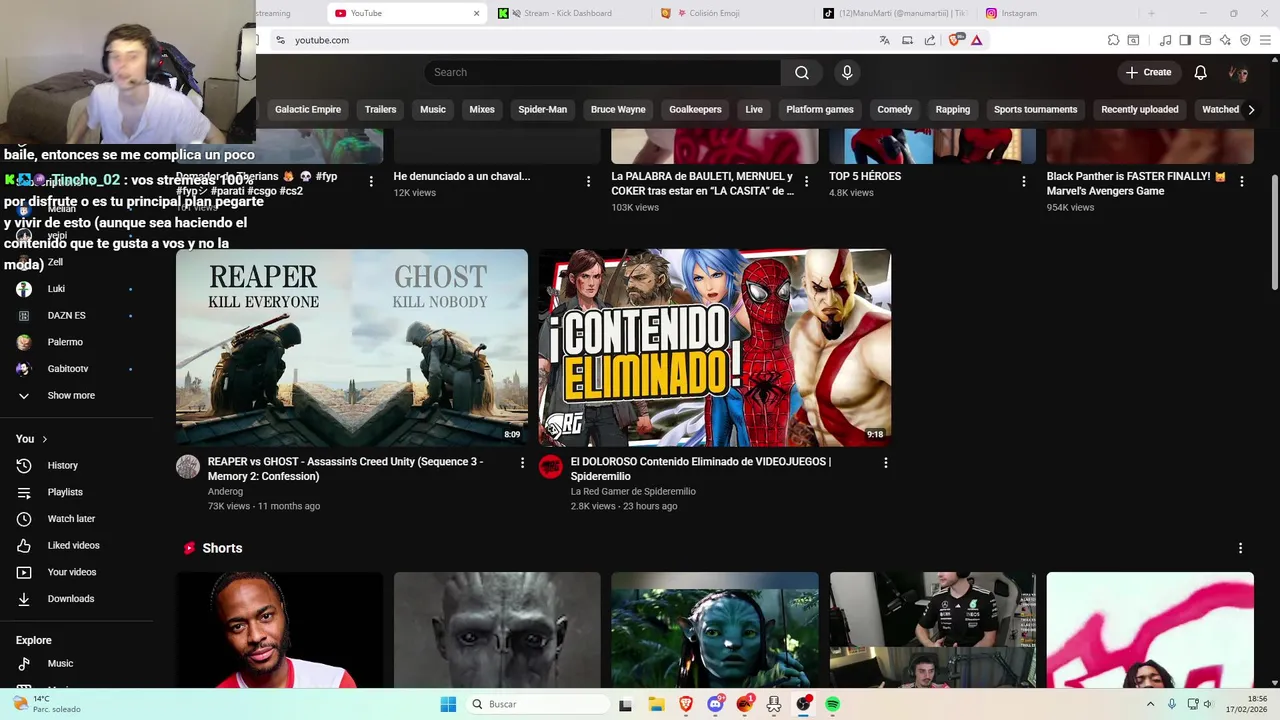Image resolution: width=1280 pixels, height=720 pixels.
Task: Click the share page icon in address bar
Action: coord(930,40)
